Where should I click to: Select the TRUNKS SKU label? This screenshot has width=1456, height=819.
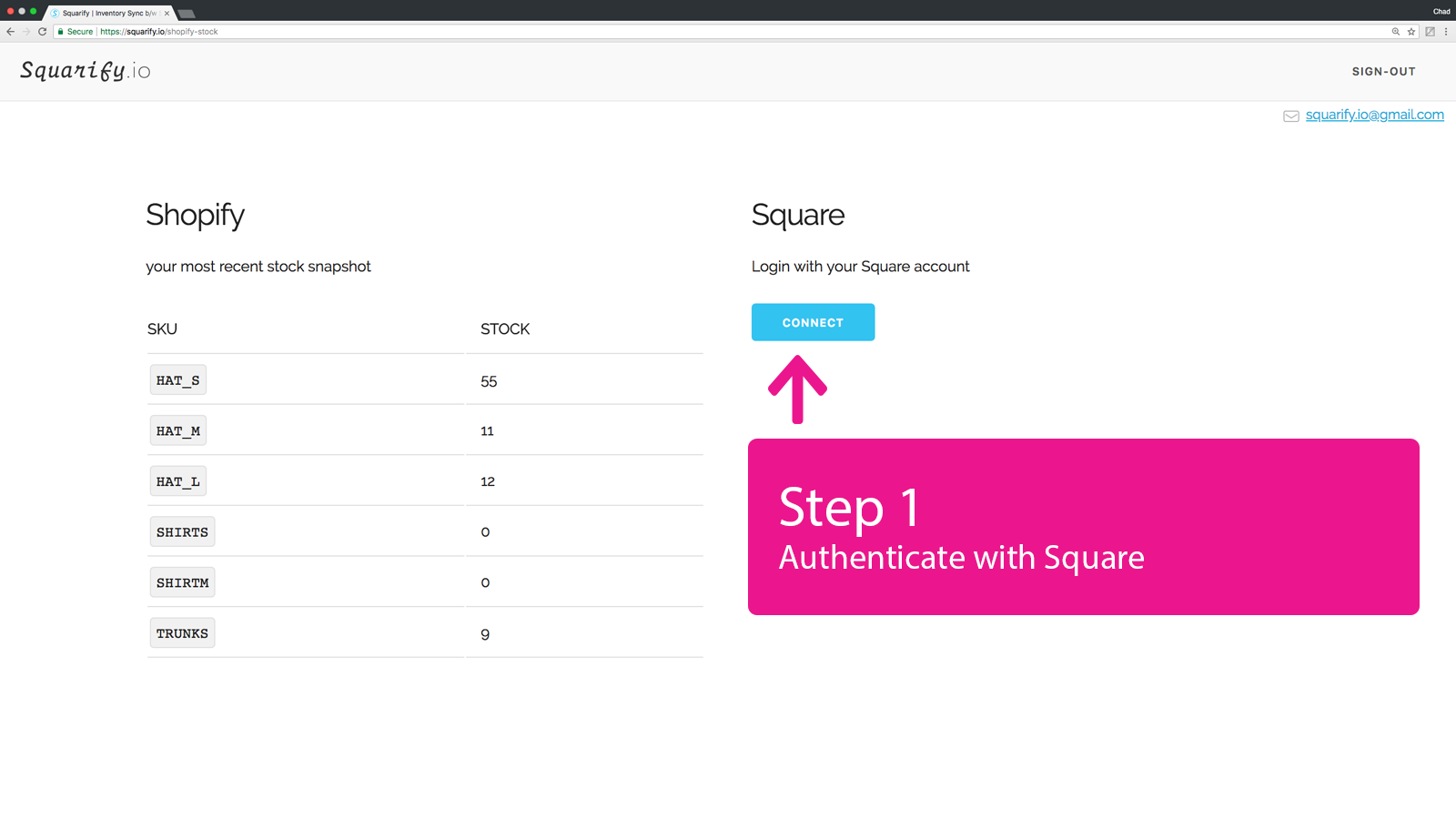[182, 632]
